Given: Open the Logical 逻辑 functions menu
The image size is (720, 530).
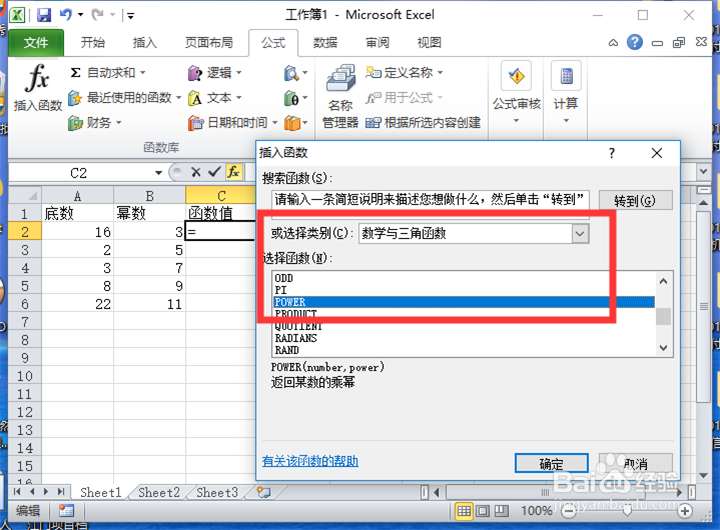Looking at the screenshot, I should 214,73.
